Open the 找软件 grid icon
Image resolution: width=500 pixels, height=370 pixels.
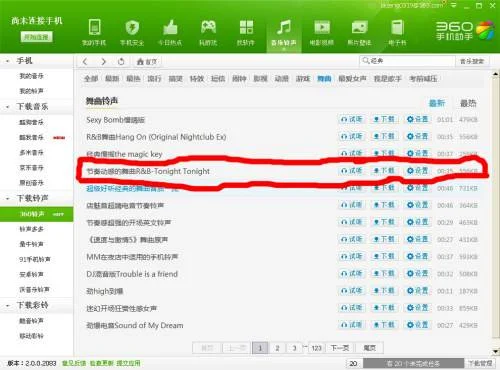[246, 32]
